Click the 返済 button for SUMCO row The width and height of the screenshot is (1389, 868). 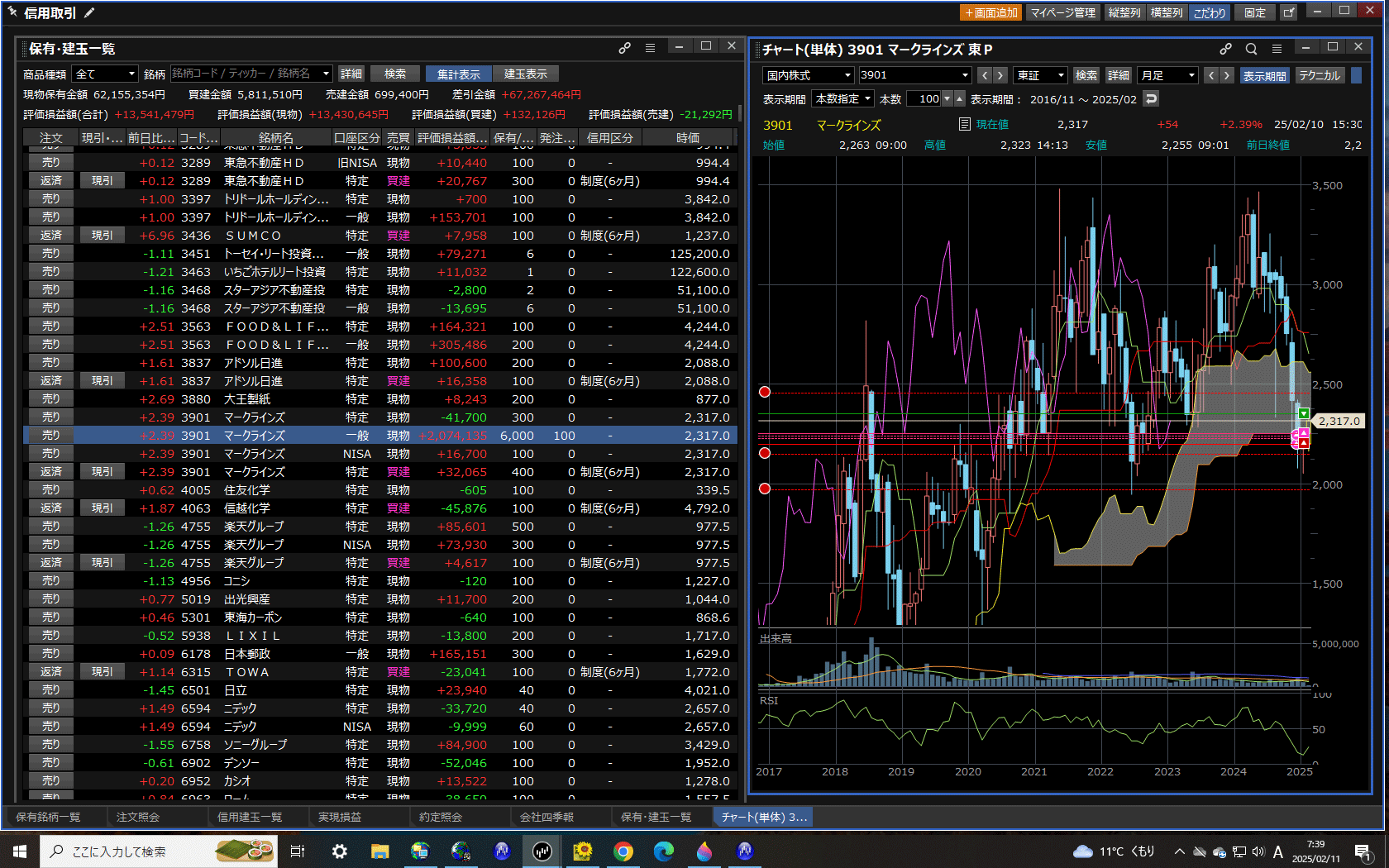51,236
